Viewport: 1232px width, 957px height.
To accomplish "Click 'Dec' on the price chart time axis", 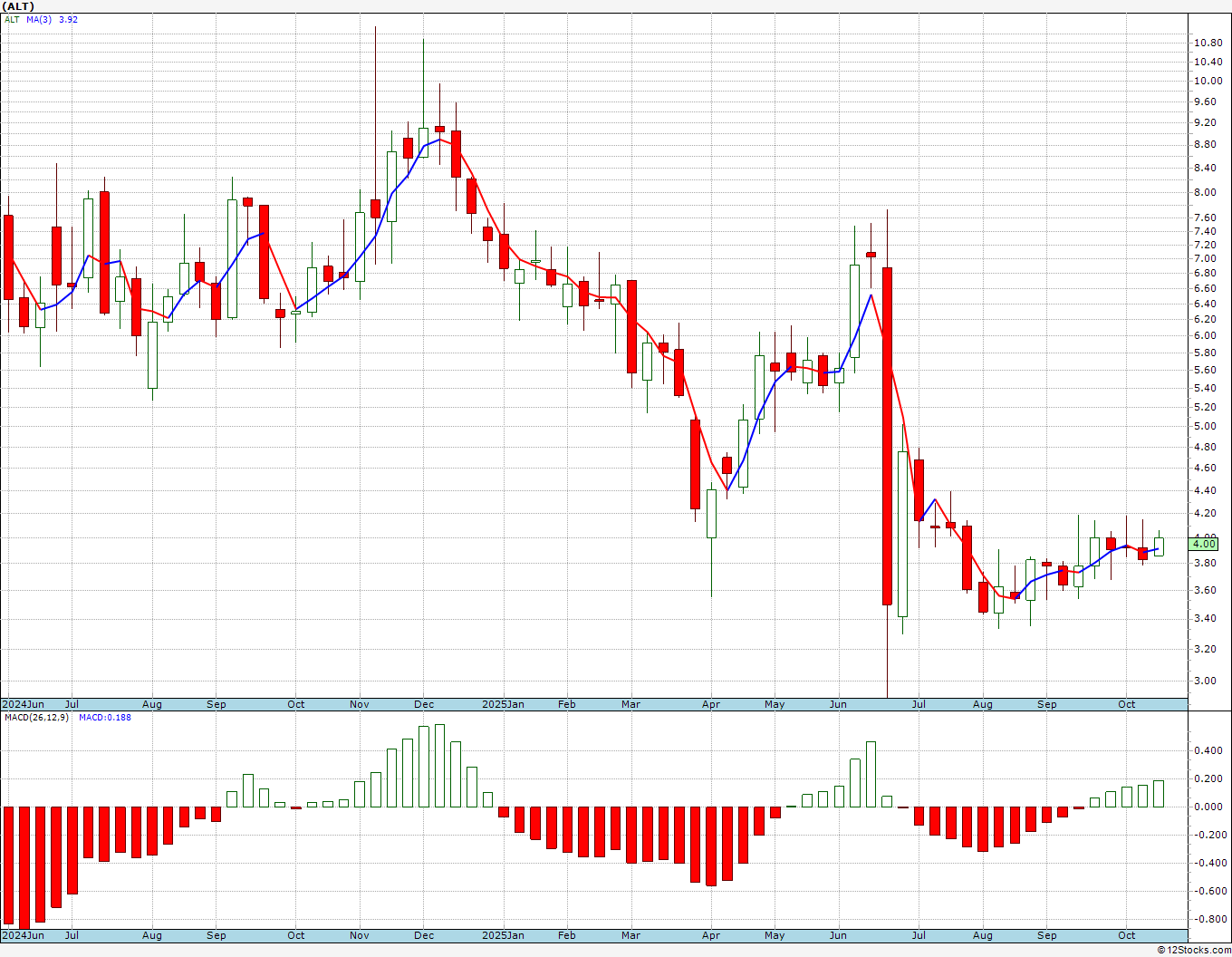I will 424,704.
